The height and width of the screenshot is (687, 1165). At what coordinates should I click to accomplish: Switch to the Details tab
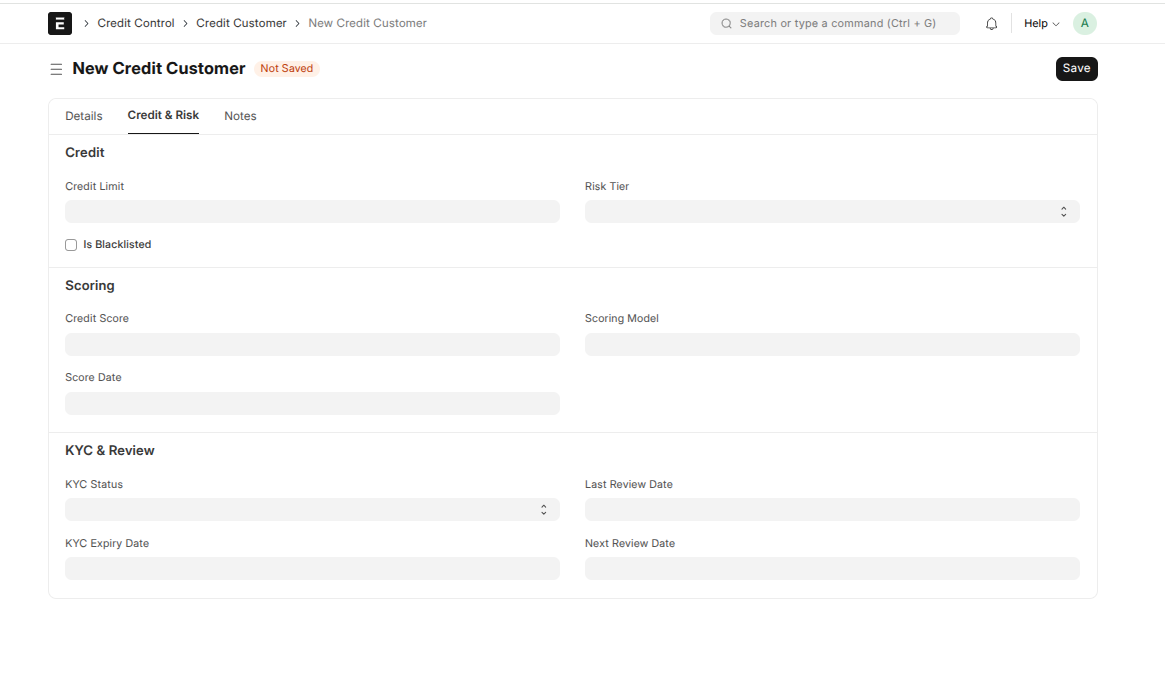tap(84, 116)
